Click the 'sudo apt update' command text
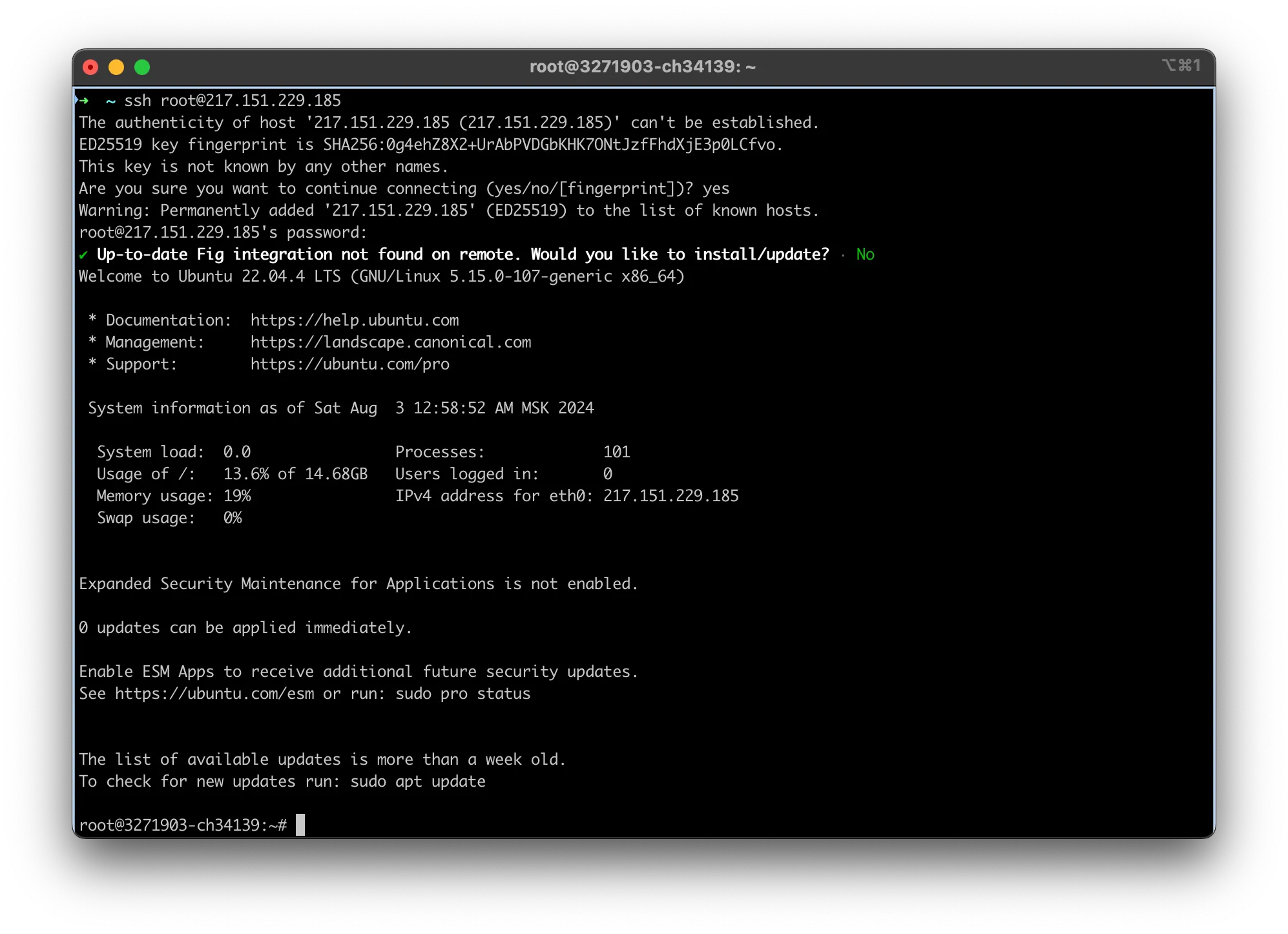The height and width of the screenshot is (934, 1288). 418,782
